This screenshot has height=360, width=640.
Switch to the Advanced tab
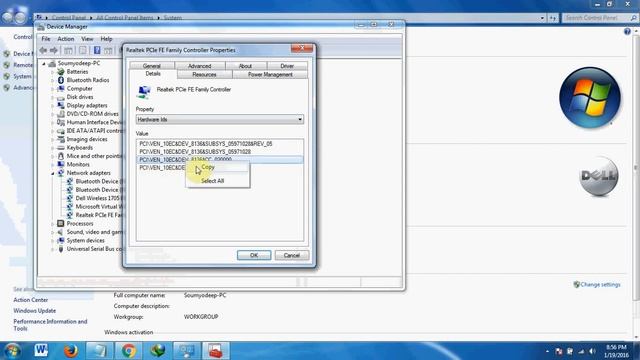pos(200,66)
